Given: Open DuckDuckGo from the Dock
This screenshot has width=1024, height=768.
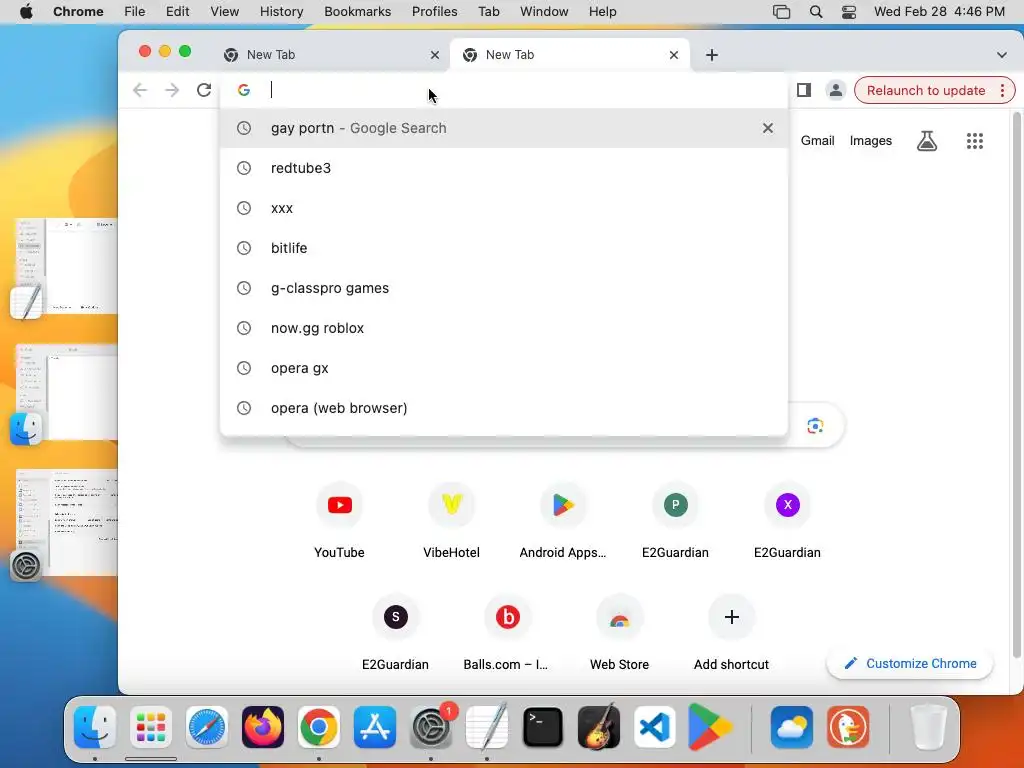Looking at the screenshot, I should [848, 727].
